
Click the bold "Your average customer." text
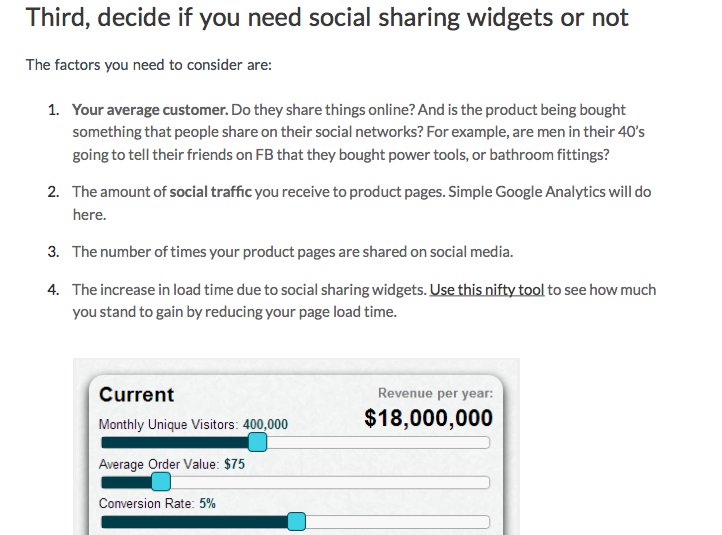point(150,110)
